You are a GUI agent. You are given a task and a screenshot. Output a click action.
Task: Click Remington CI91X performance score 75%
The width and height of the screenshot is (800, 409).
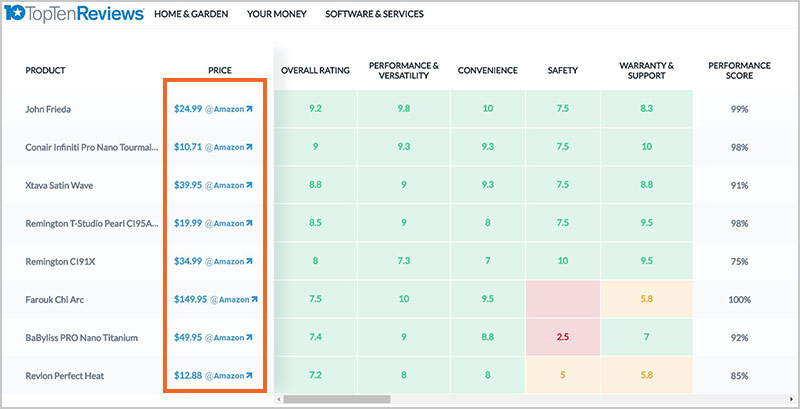[x=739, y=262]
